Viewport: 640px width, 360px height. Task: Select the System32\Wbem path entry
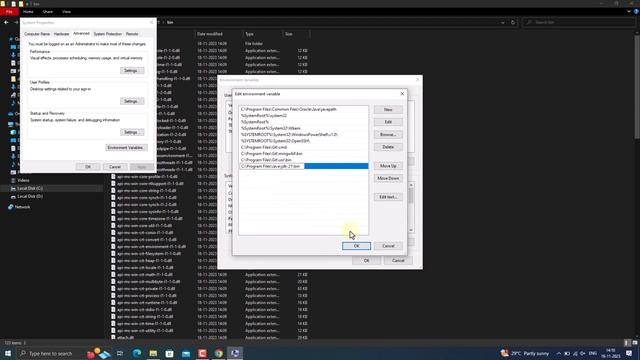click(x=303, y=128)
